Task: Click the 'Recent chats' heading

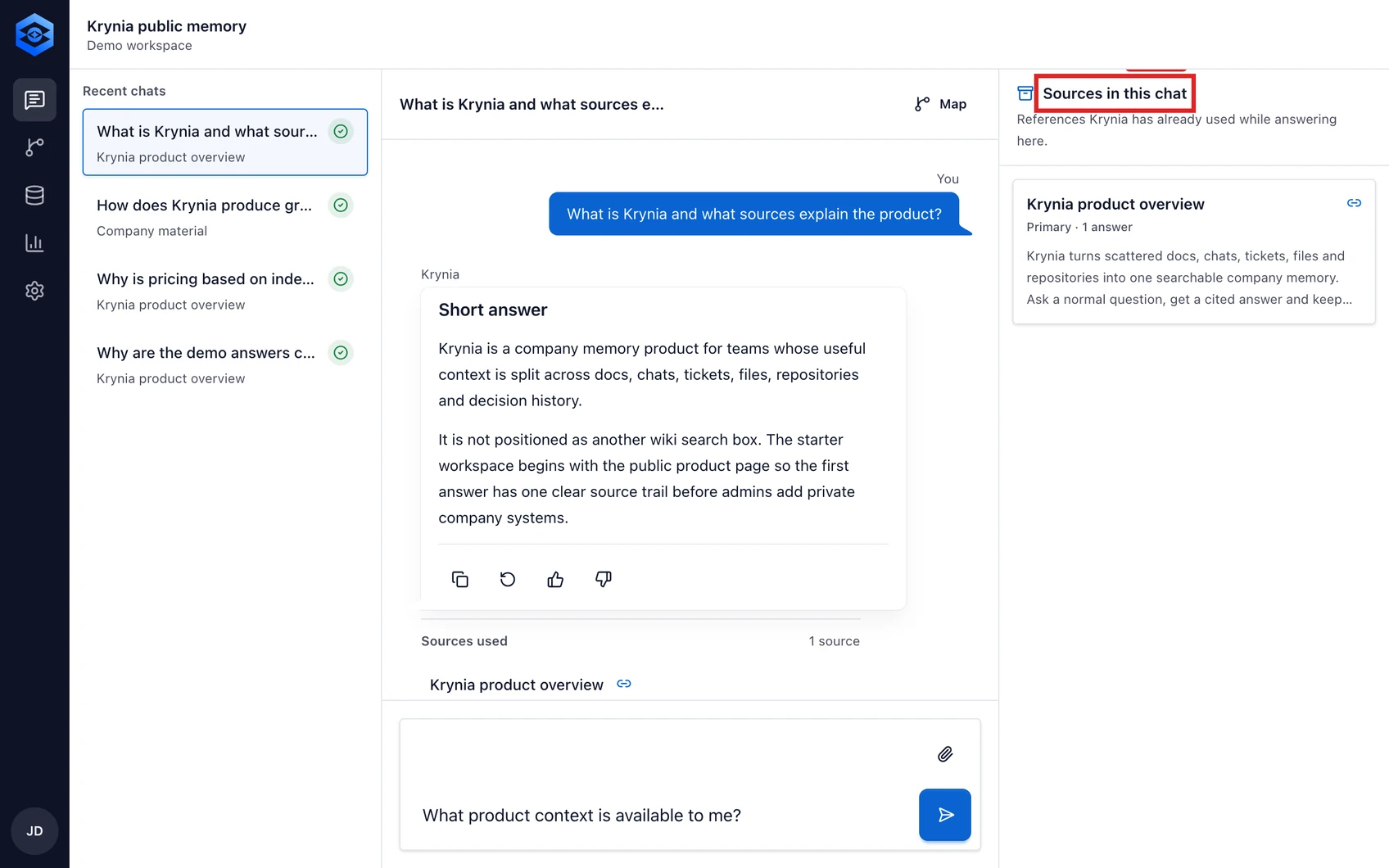Action: coord(124,91)
